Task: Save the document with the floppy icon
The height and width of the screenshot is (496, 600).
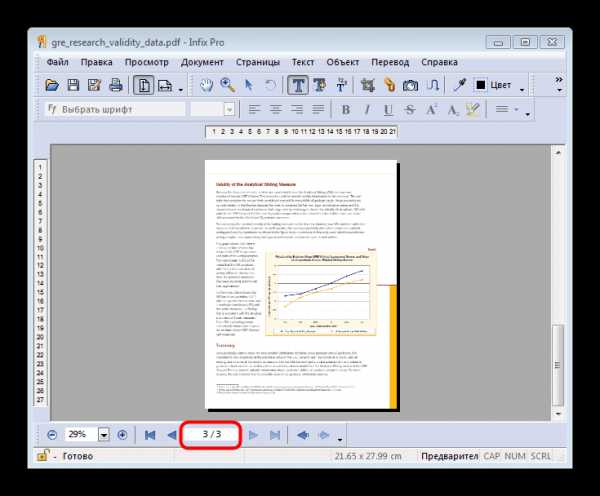Action: 73,85
